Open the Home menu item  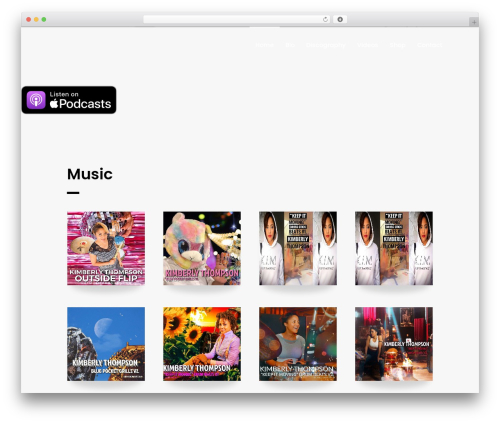click(x=264, y=45)
